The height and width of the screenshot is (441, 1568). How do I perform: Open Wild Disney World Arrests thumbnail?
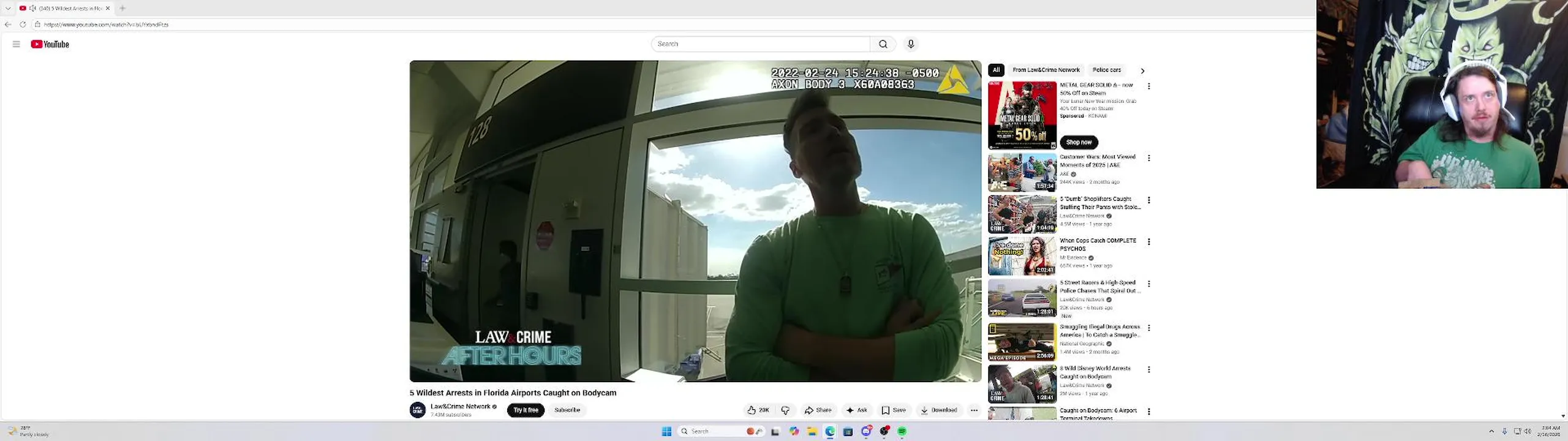point(1022,384)
